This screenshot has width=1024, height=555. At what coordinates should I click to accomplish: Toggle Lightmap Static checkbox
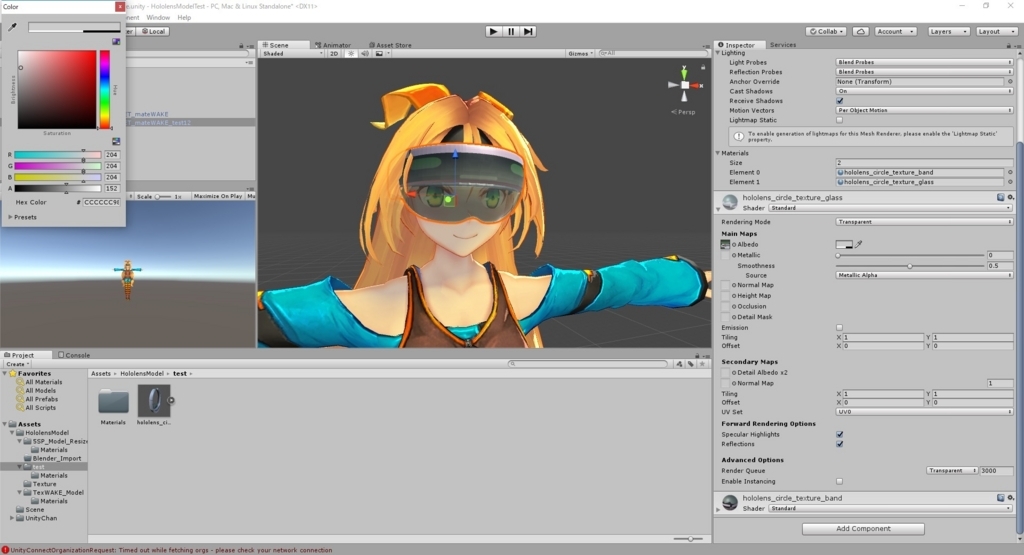[840, 120]
